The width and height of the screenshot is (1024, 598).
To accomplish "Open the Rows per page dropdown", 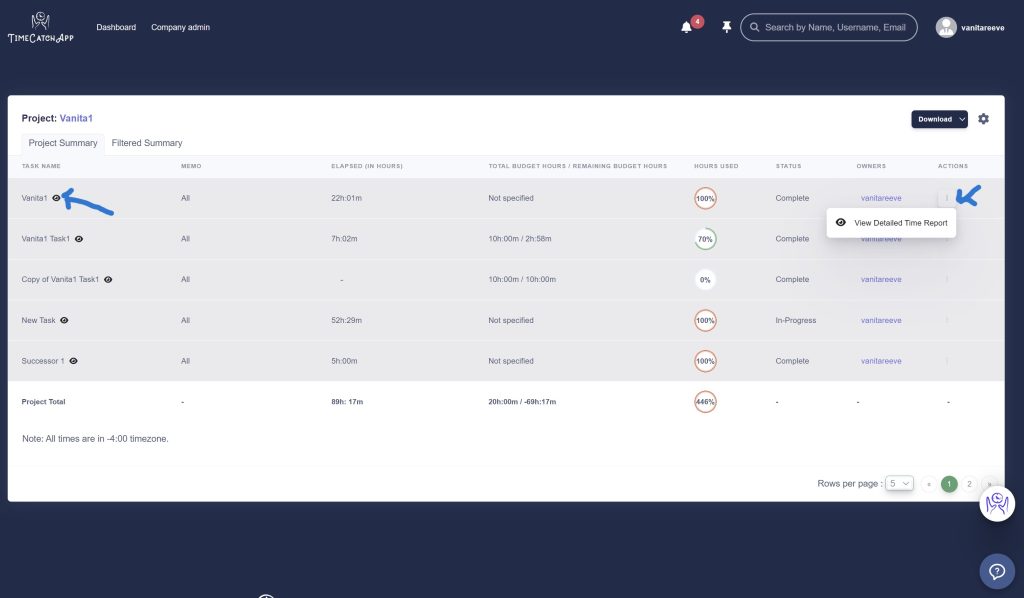I will 899,483.
